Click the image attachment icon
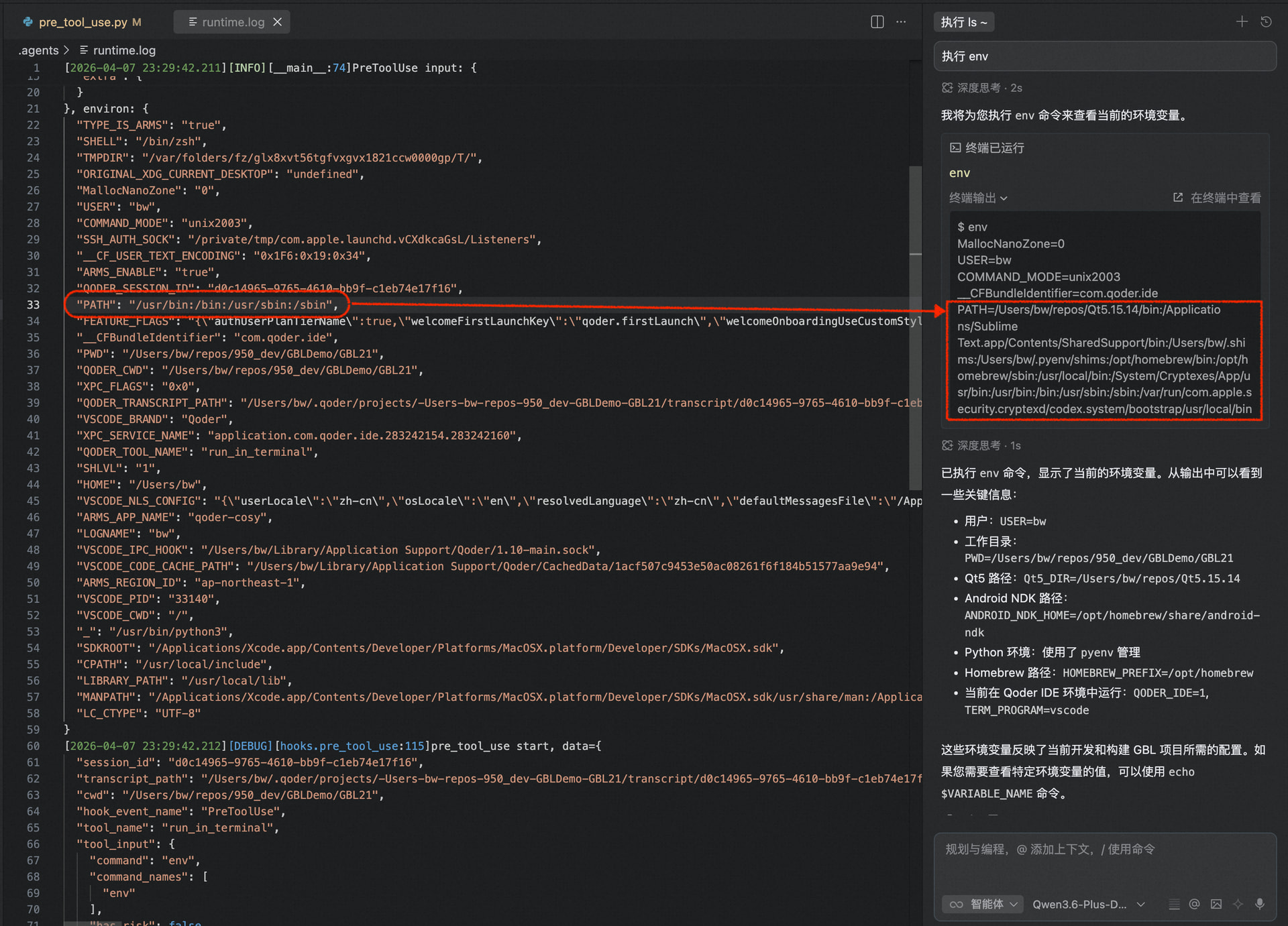 tap(1216, 904)
